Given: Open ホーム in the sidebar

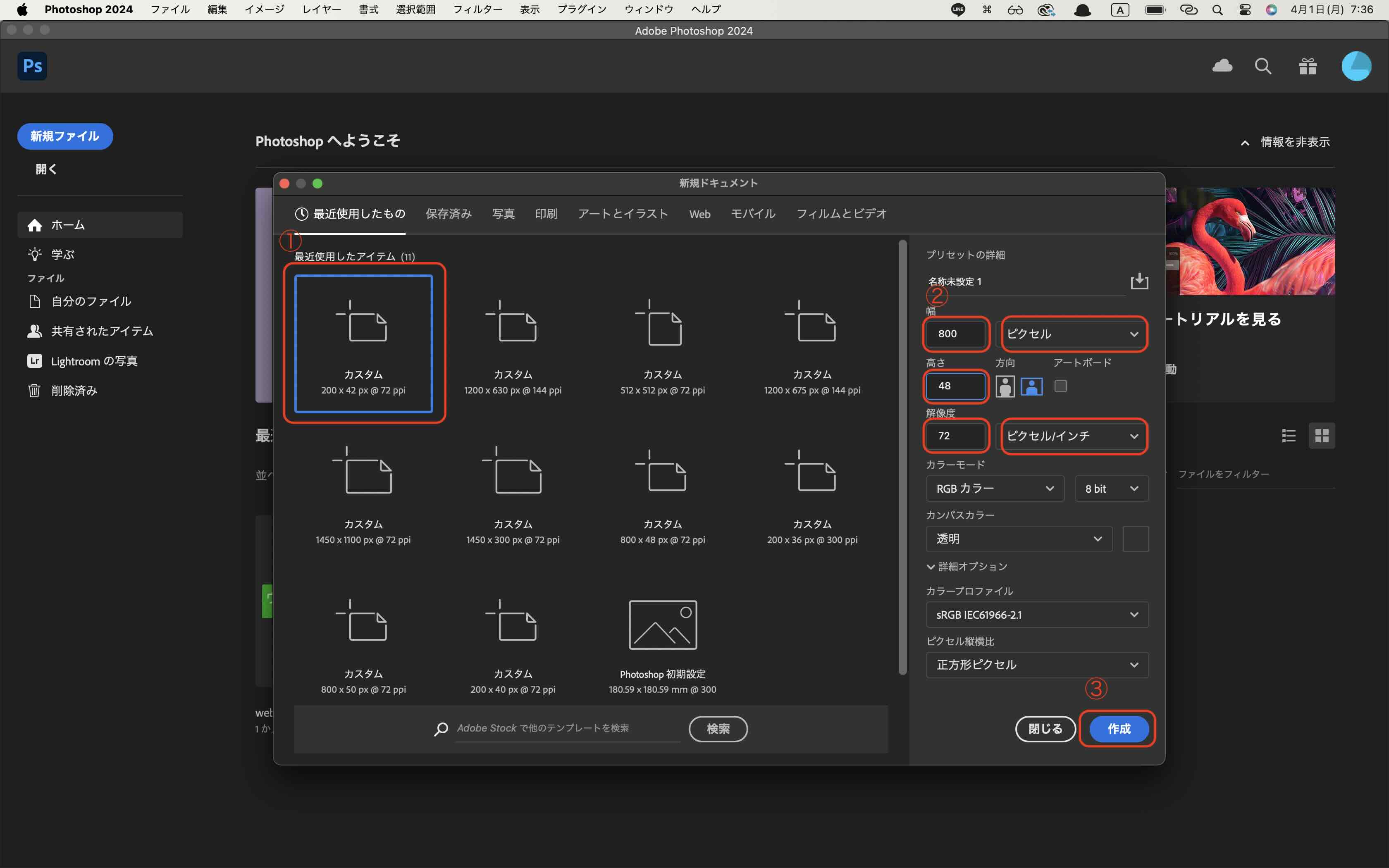Looking at the screenshot, I should [100, 225].
